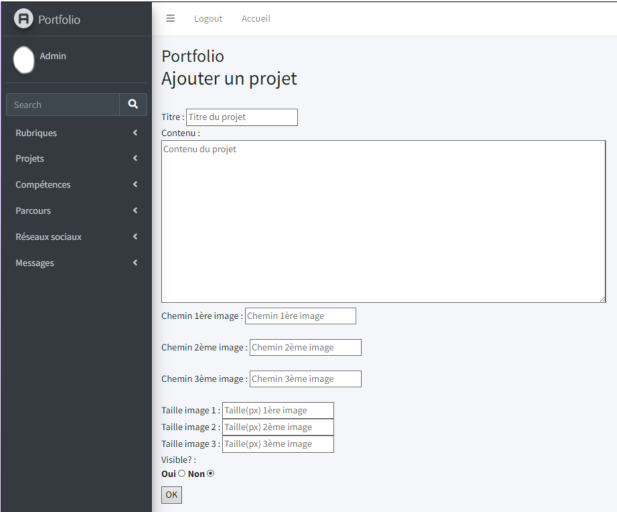This screenshot has height=512, width=617.
Task: Click the Logout link in navbar
Action: click(x=208, y=19)
